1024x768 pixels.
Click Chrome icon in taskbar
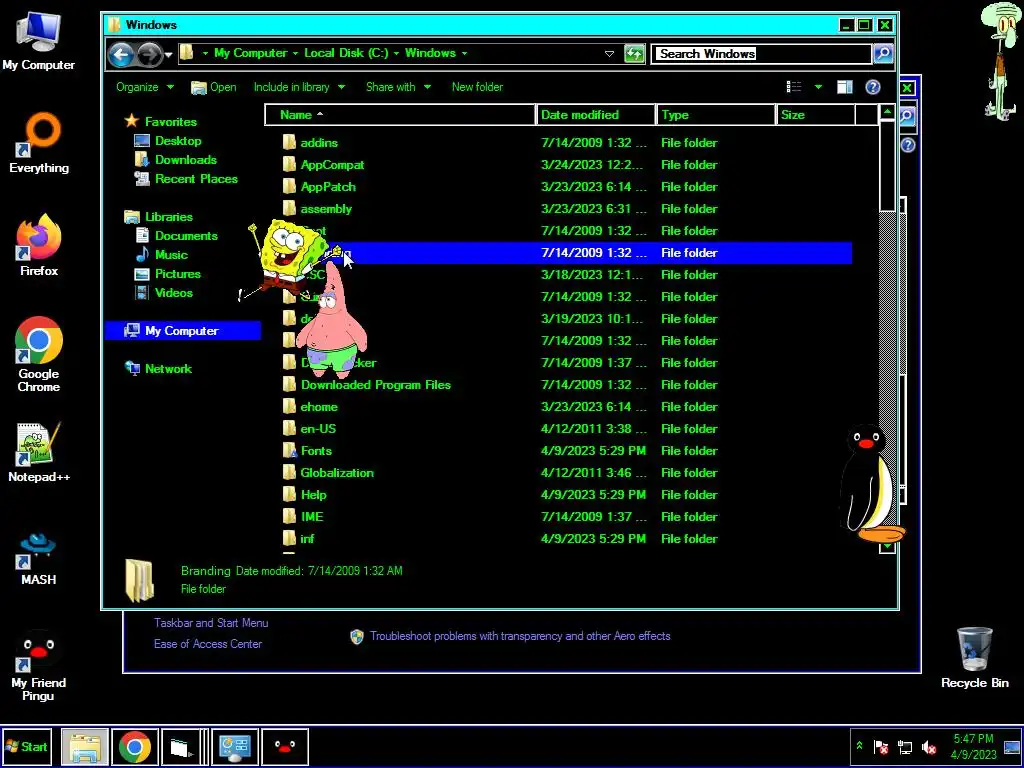(135, 746)
